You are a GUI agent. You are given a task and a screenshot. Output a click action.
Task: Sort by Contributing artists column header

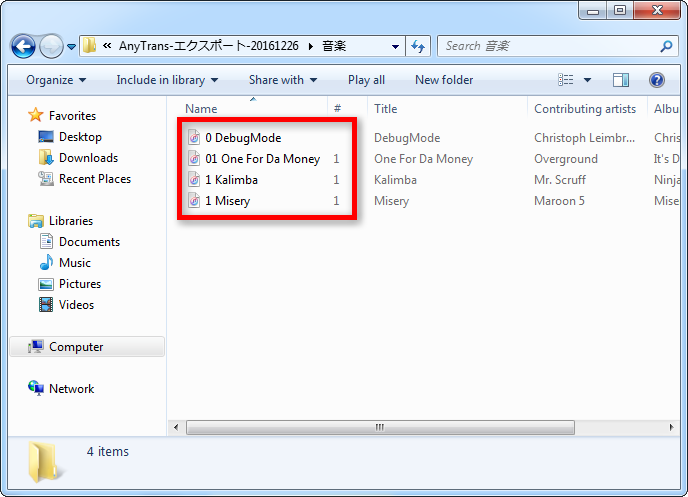point(585,108)
